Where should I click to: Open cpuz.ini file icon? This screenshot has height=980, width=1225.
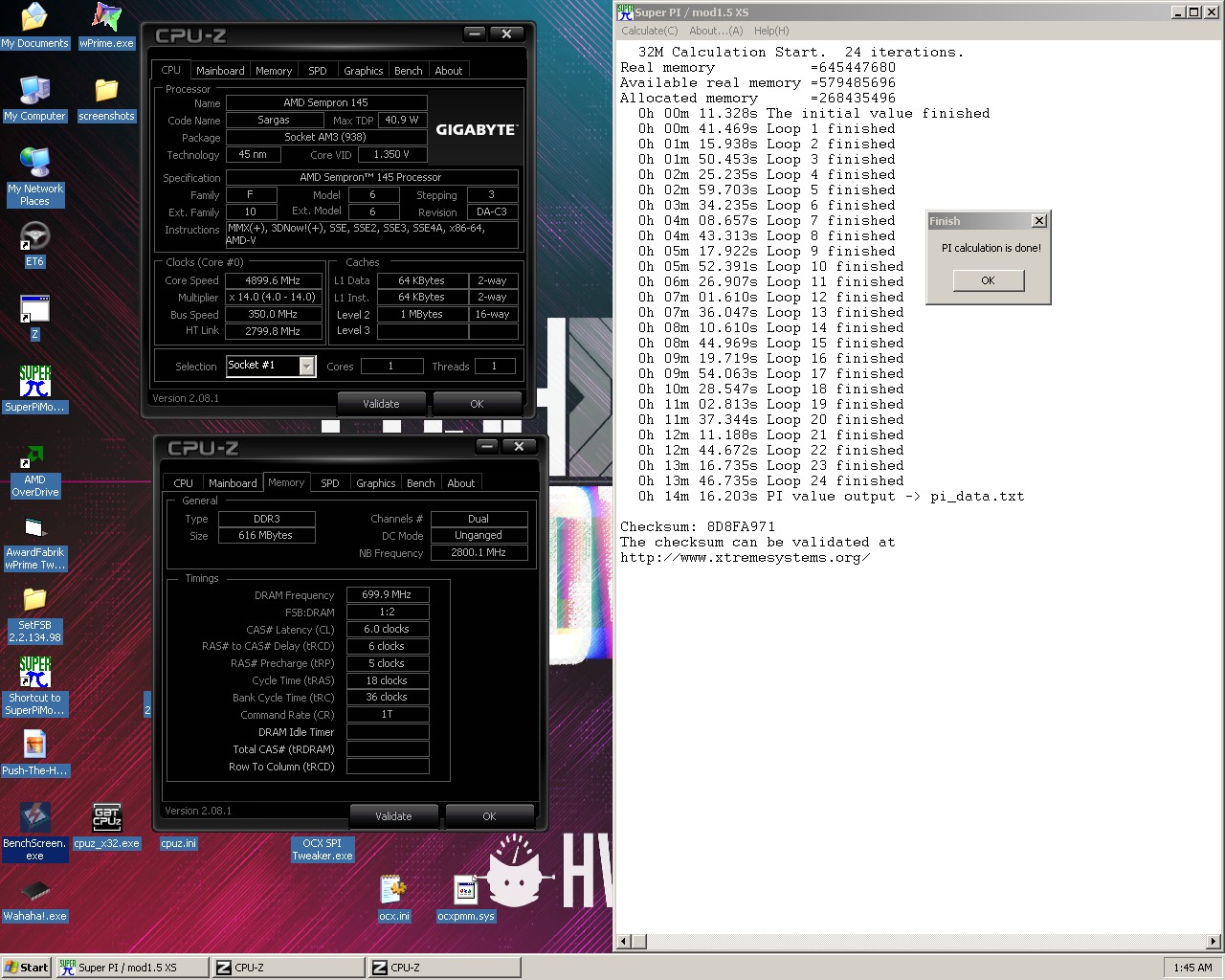(178, 843)
